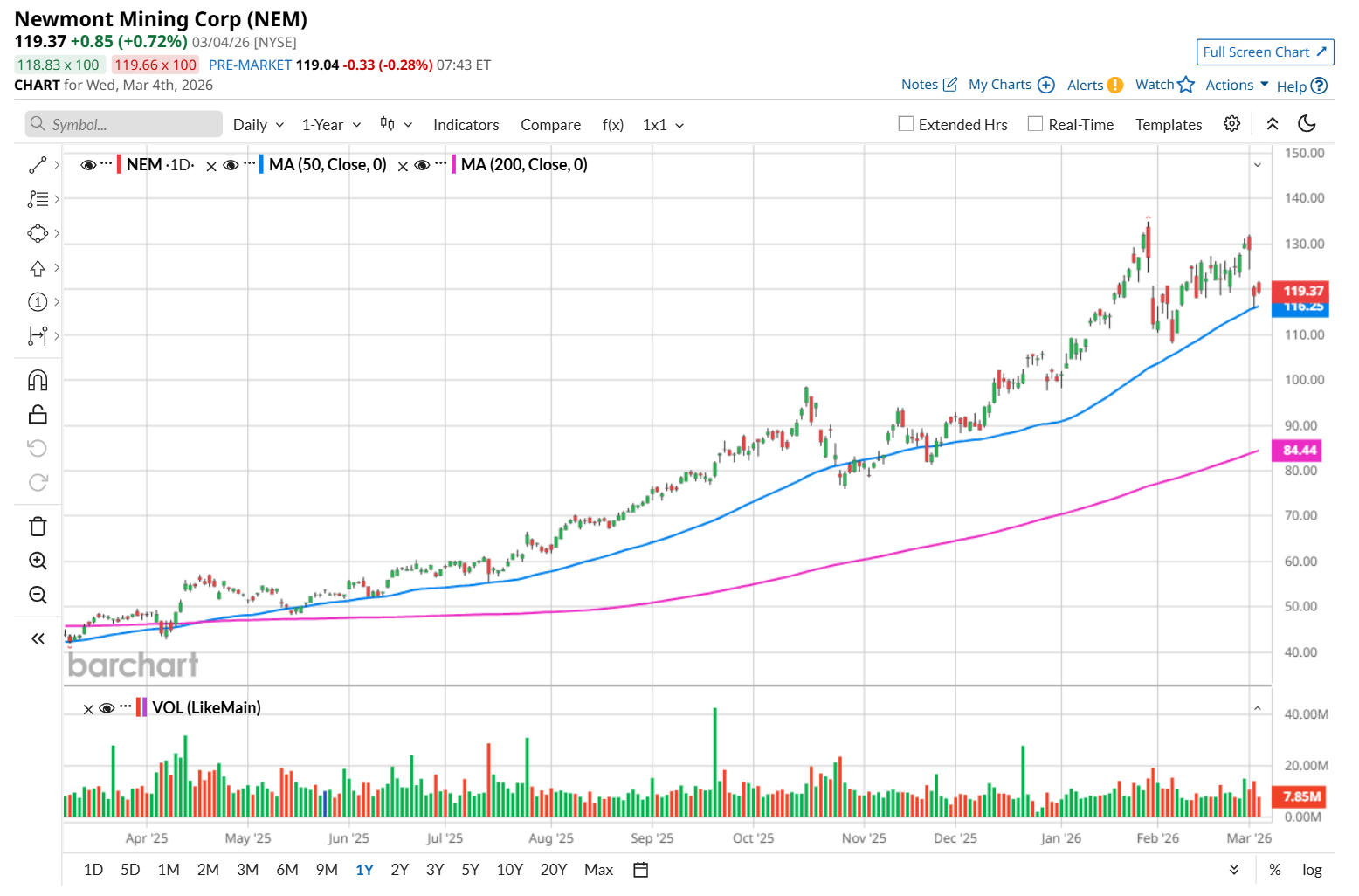Image resolution: width=1359 pixels, height=896 pixels.
Task: Switch to dark mode moon icon
Action: click(x=1307, y=124)
